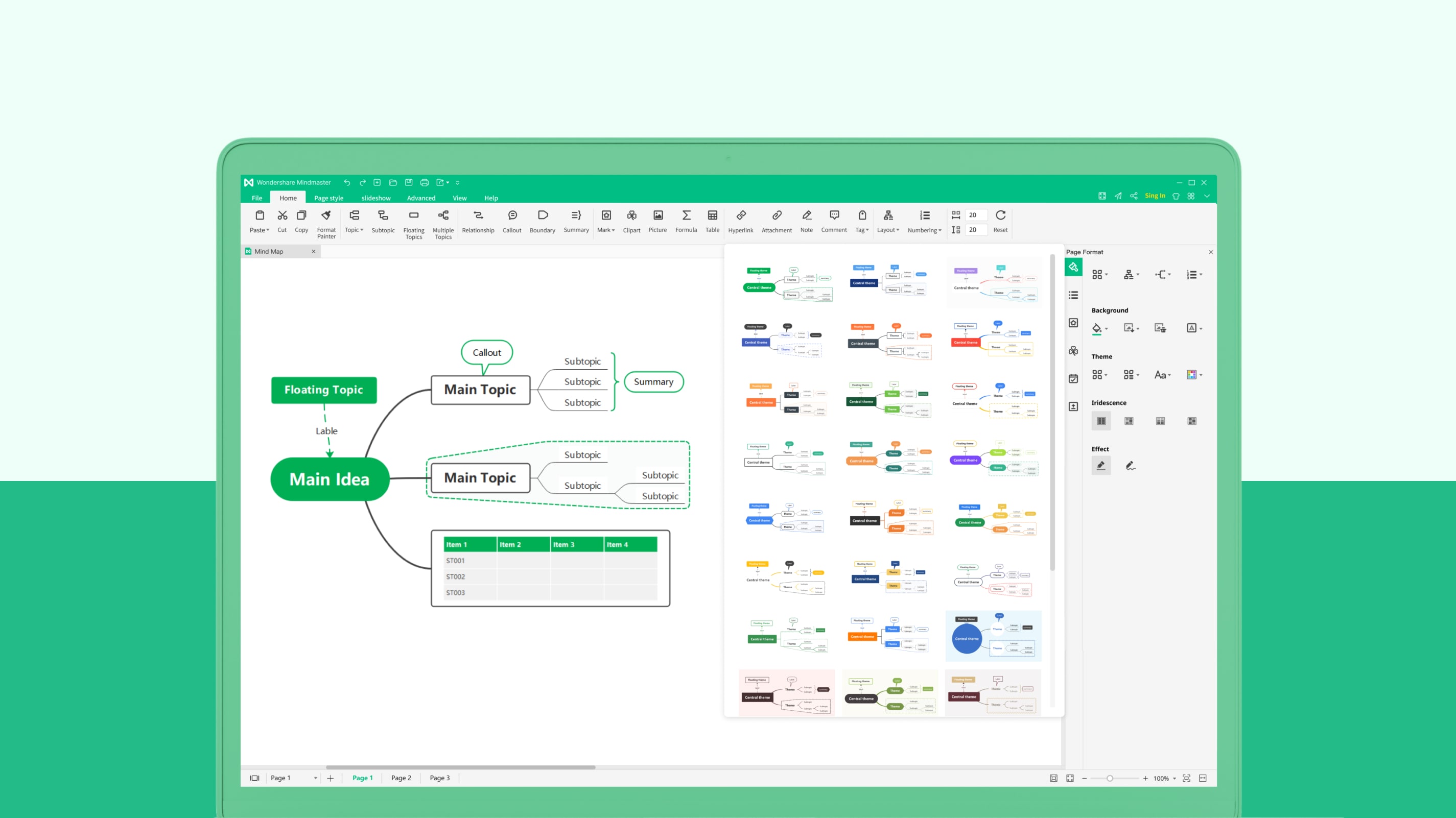
Task: Click the Save icon in title bar
Action: tap(409, 182)
